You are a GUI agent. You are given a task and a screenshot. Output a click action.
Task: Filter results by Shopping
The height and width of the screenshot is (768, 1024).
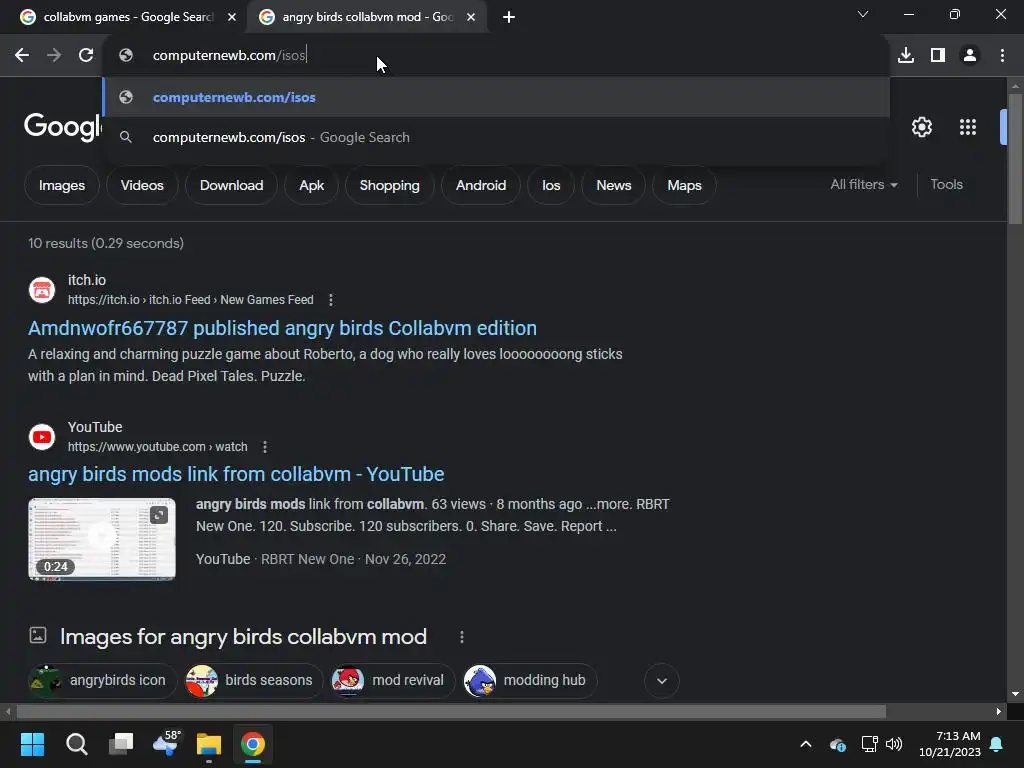389,185
